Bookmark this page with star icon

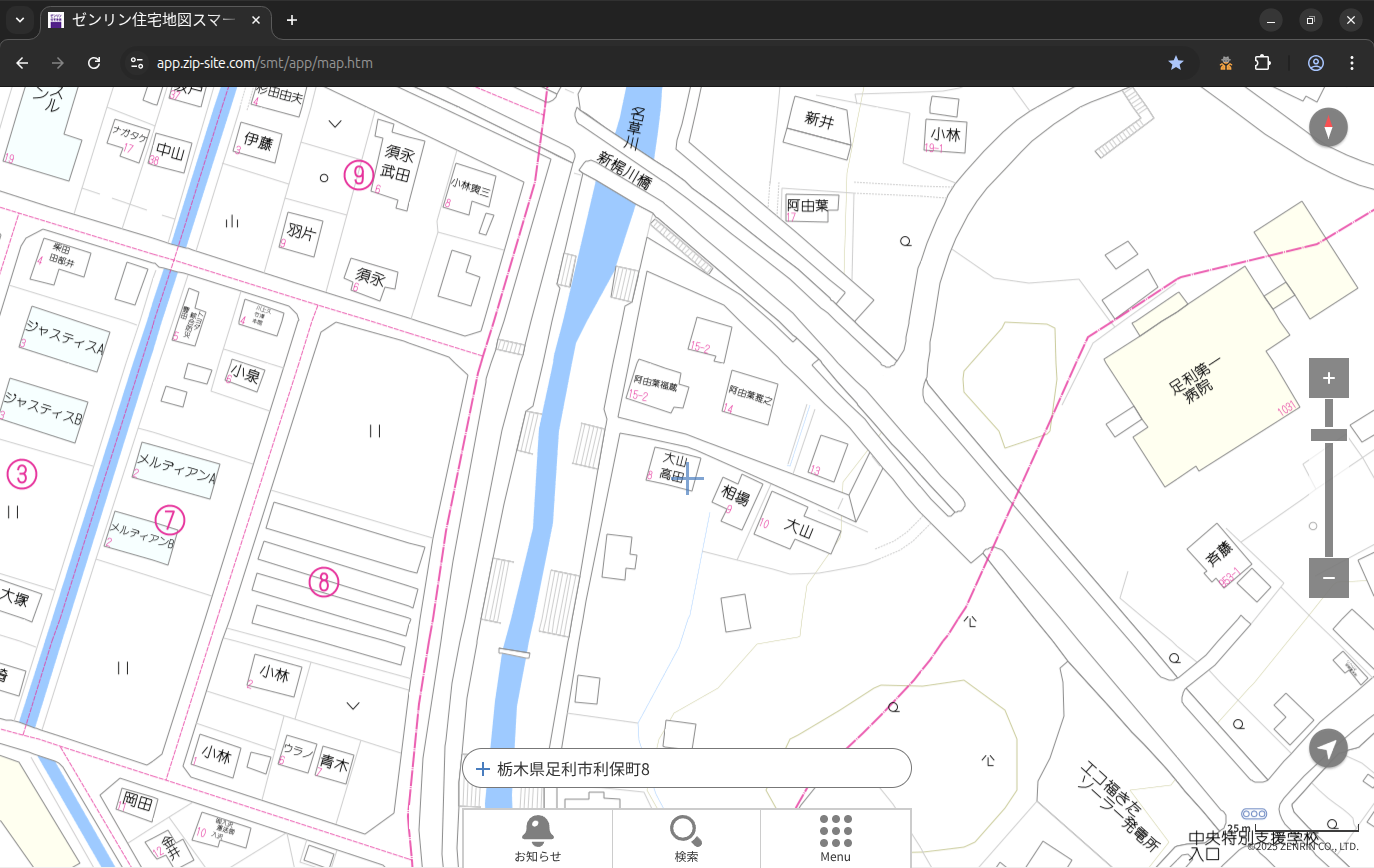pyautogui.click(x=1176, y=63)
